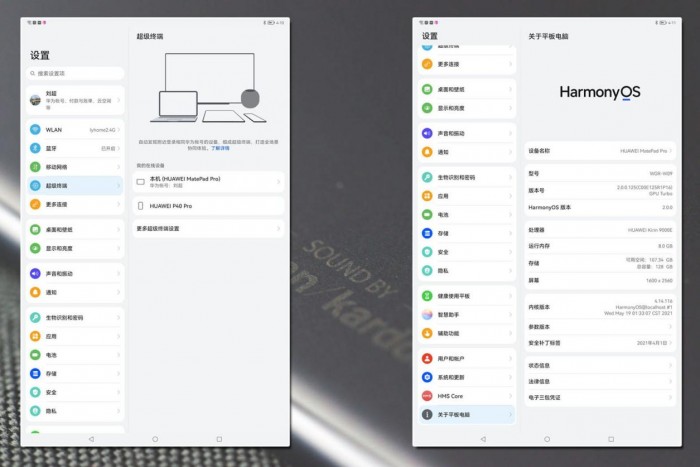Tap 显示和亮度 icon on left tablet
The height and width of the screenshot is (467, 700).
[35, 248]
